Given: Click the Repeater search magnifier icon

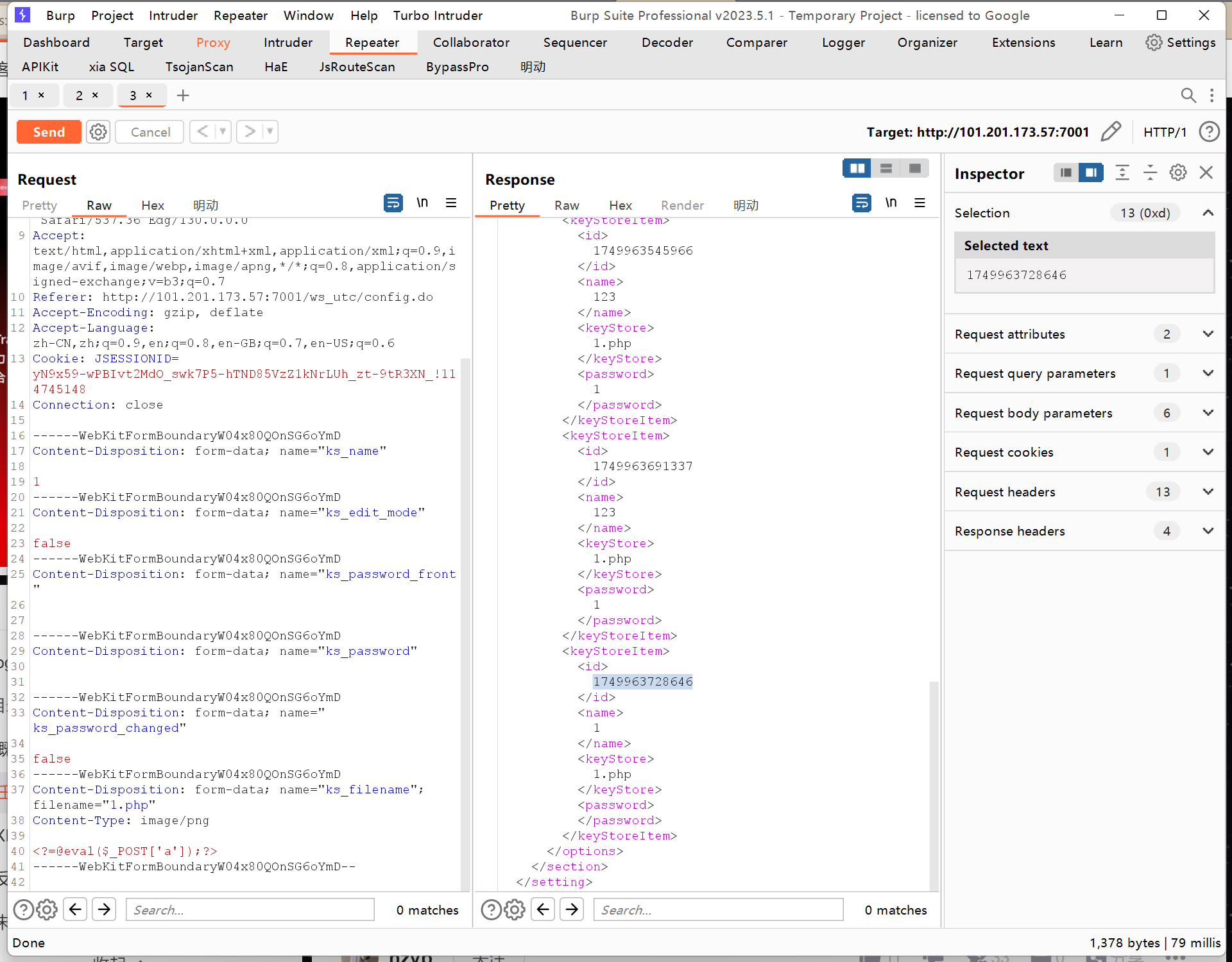Looking at the screenshot, I should point(1188,96).
